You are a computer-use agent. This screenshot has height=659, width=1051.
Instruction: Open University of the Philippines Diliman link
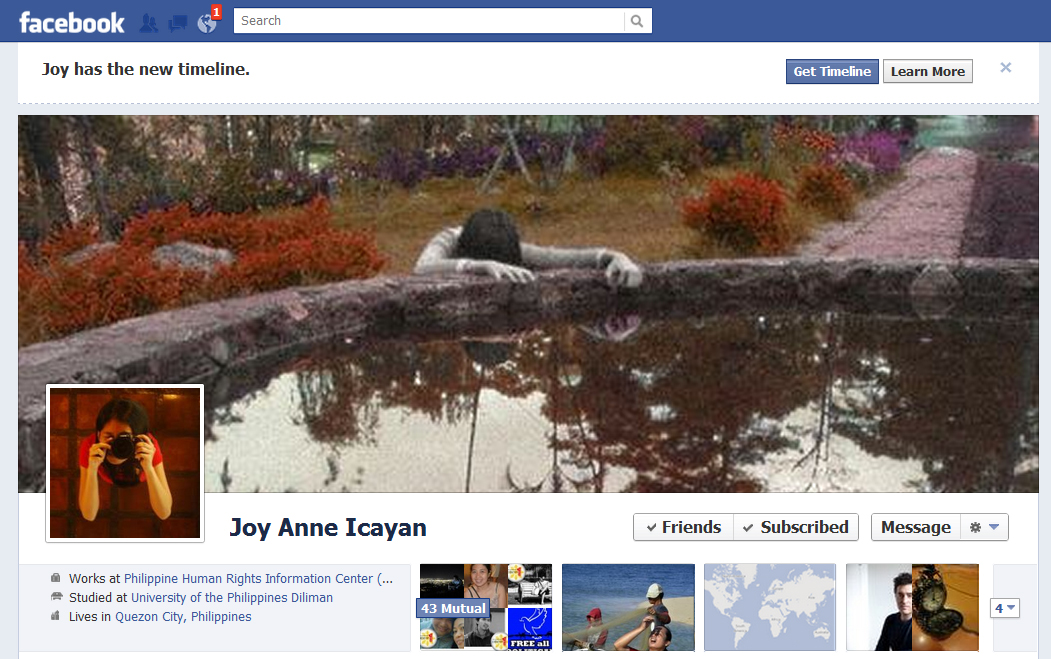232,598
